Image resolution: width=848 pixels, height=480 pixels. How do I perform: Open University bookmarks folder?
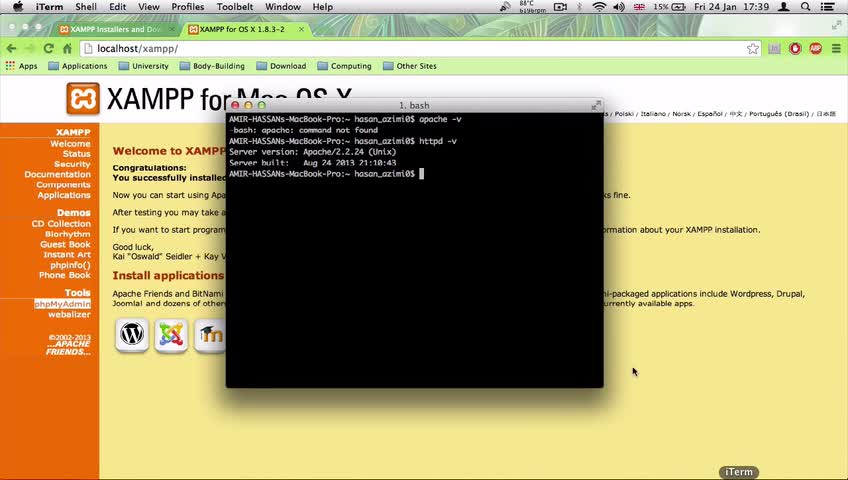(x=144, y=66)
